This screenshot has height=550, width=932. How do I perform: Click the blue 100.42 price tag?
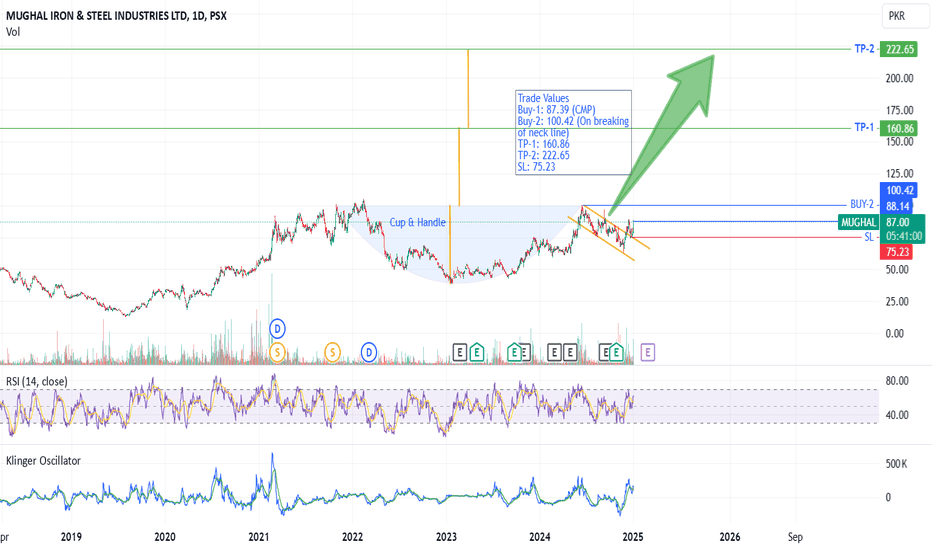900,190
